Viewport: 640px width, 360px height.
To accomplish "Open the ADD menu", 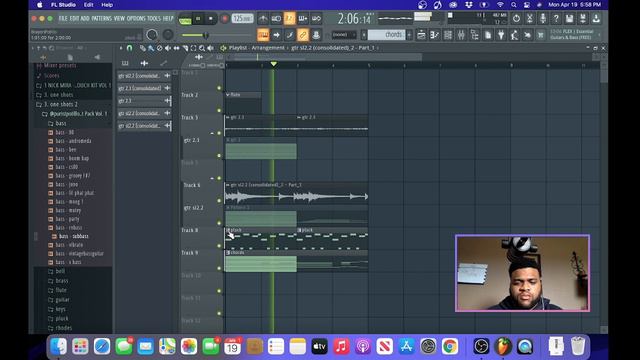I will coord(85,18).
